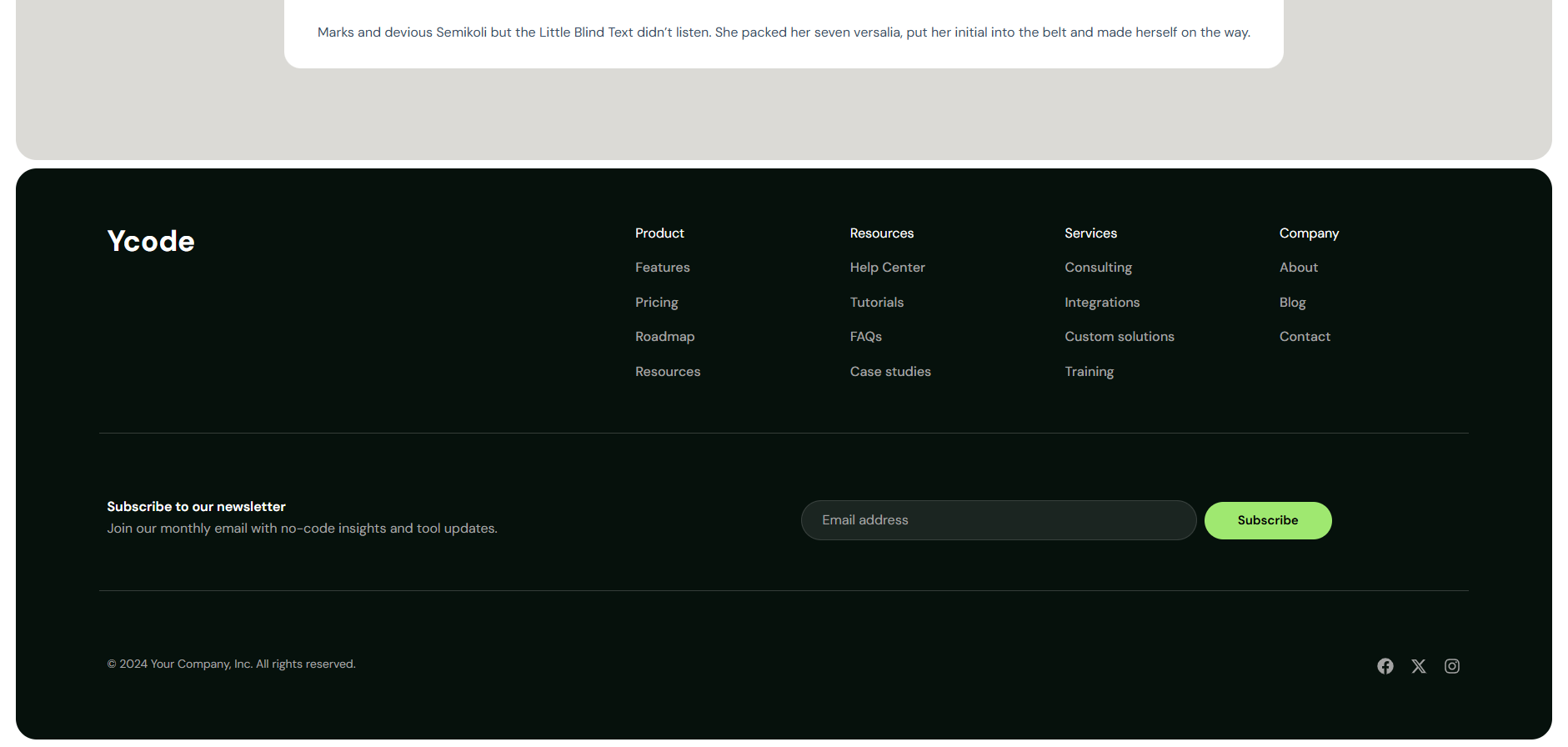The width and height of the screenshot is (1568, 747).
Task: Click the Custom solutions link
Action: pos(1119,337)
